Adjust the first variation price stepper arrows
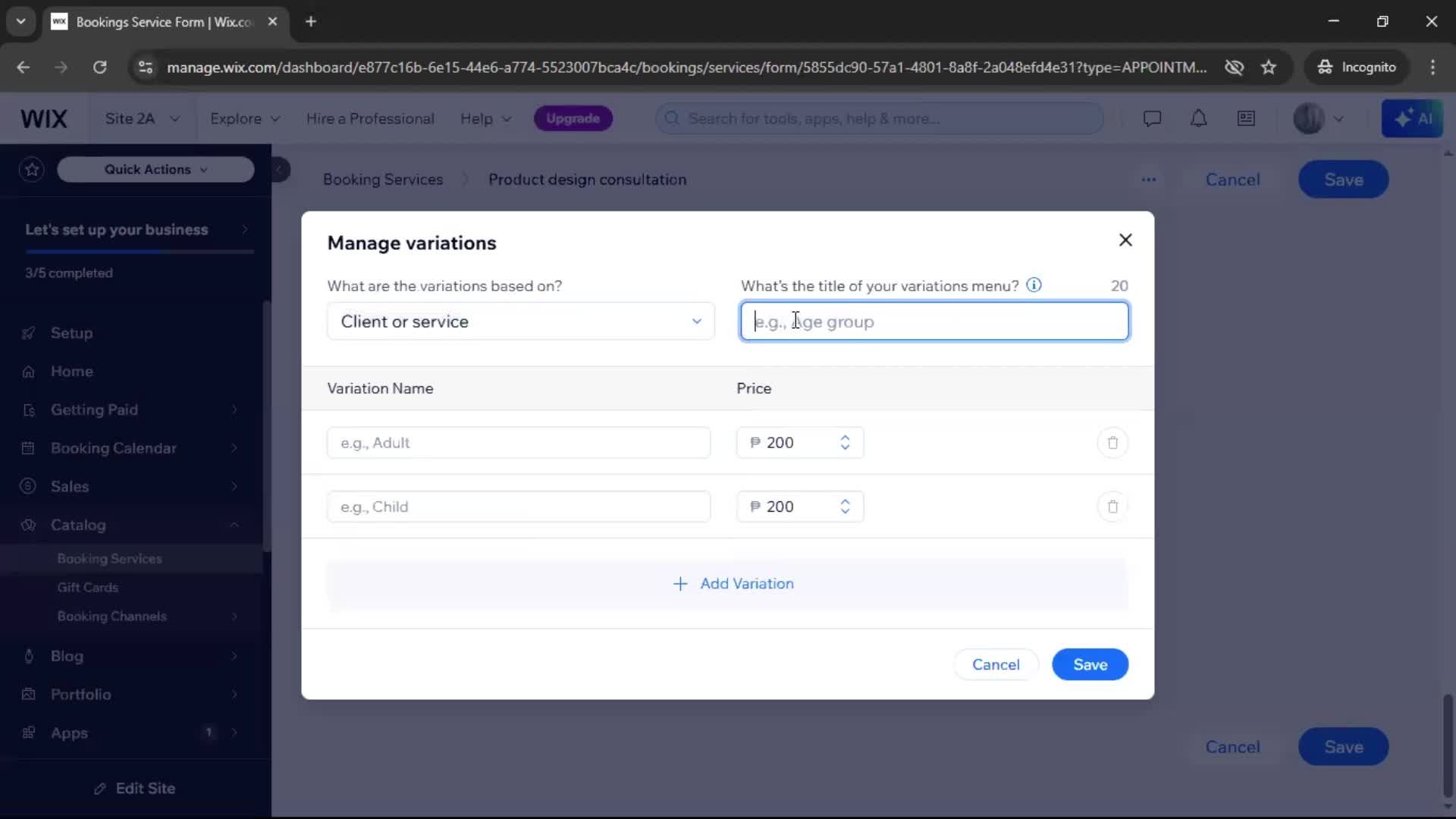This screenshot has width=1456, height=819. pyautogui.click(x=845, y=443)
